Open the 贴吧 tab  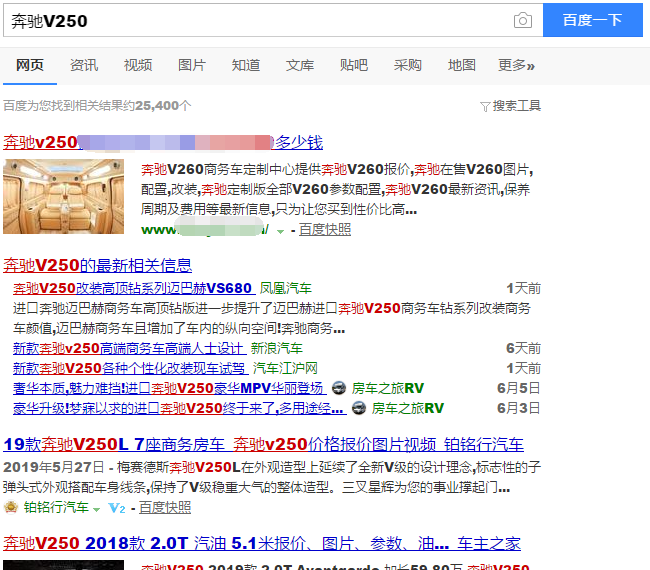[x=354, y=65]
